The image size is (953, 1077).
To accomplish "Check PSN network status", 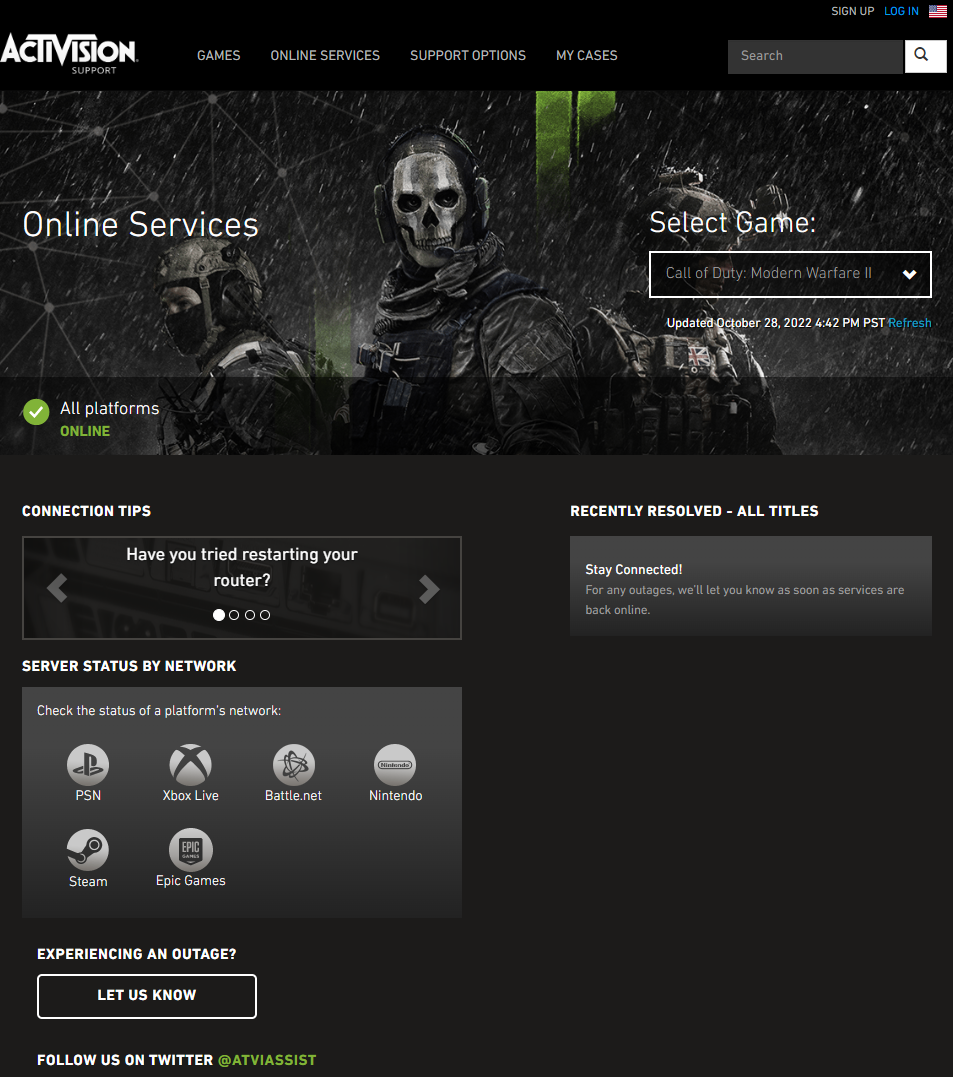I will (x=87, y=766).
